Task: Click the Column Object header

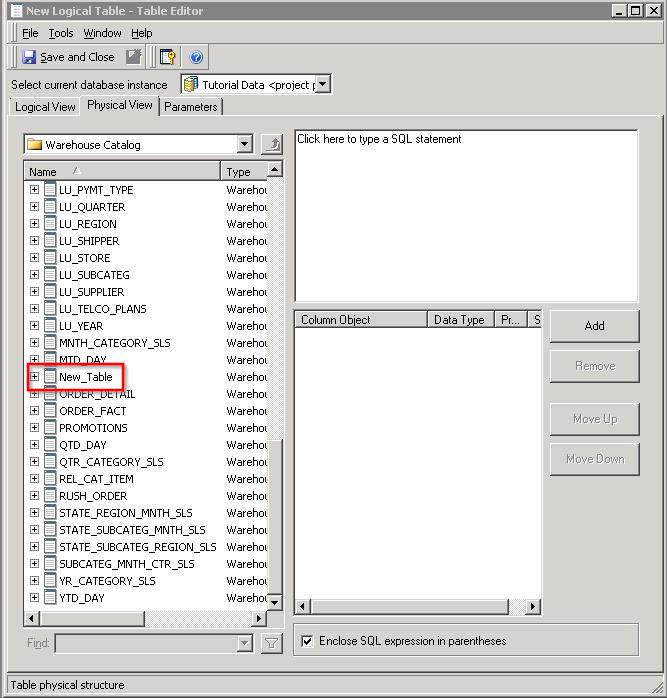Action: (x=361, y=320)
